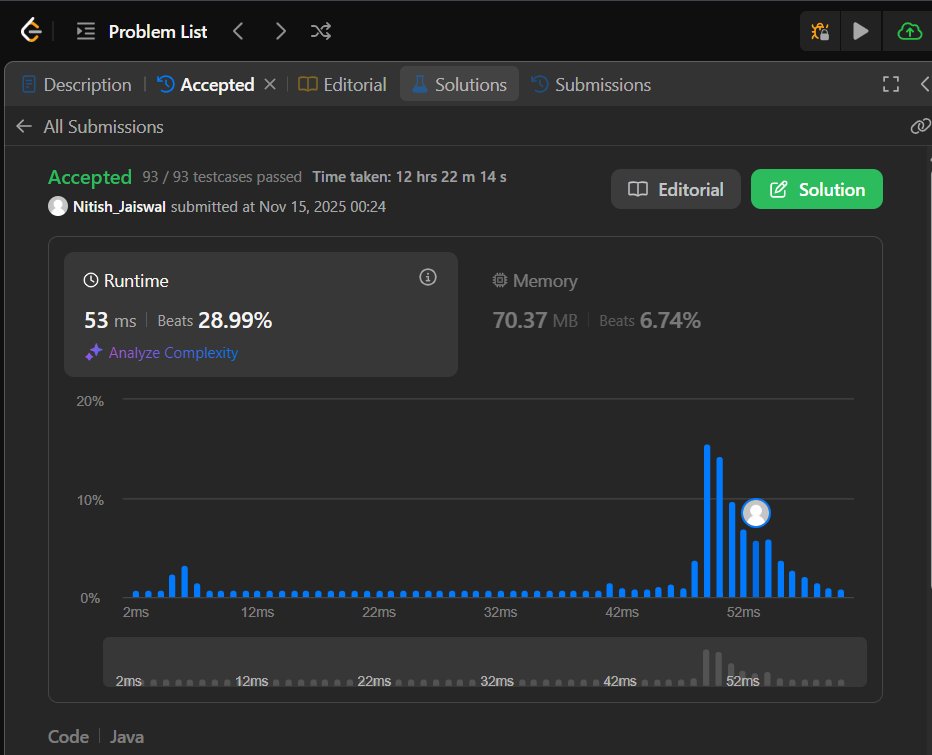Go to previous problem arrow
This screenshot has width=932, height=755.
238,31
